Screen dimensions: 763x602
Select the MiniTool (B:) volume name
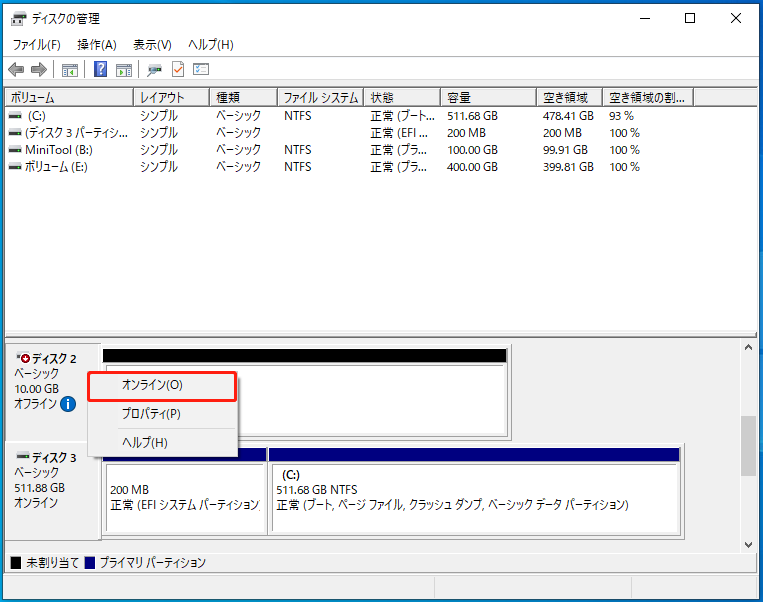pos(59,150)
